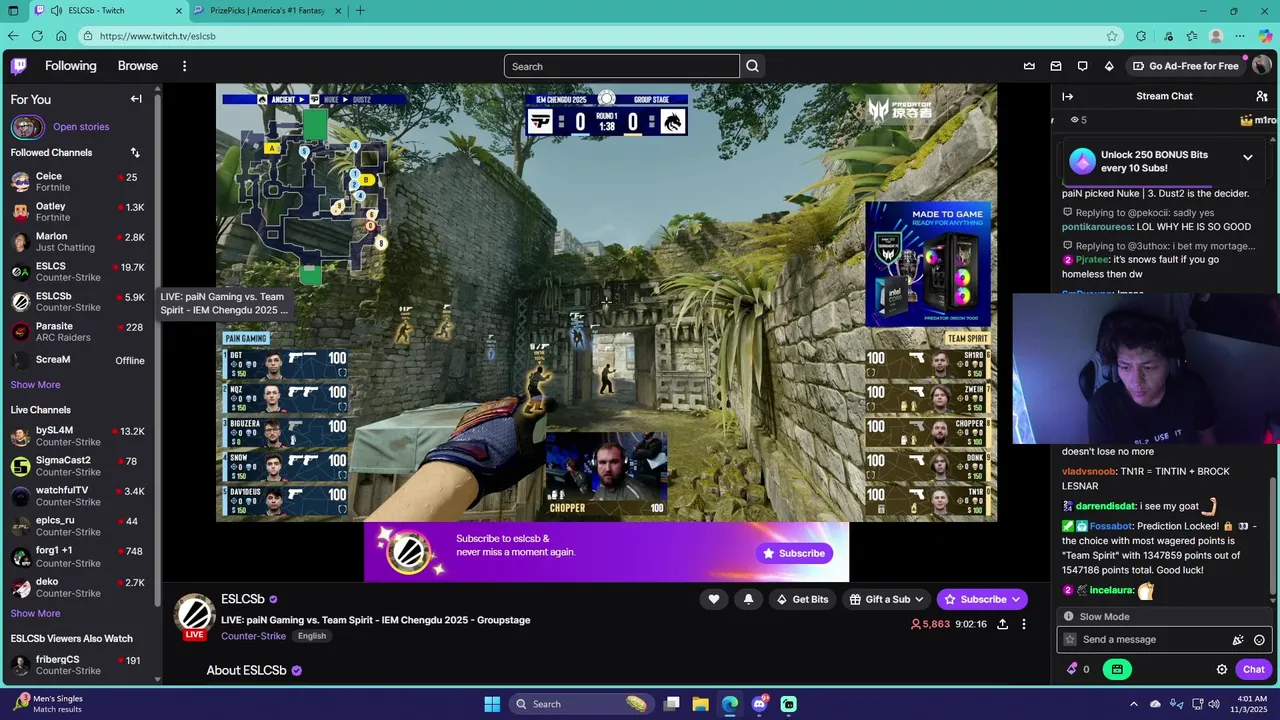Open user avatar menu at top right
The height and width of the screenshot is (720, 1280).
[x=1262, y=66]
